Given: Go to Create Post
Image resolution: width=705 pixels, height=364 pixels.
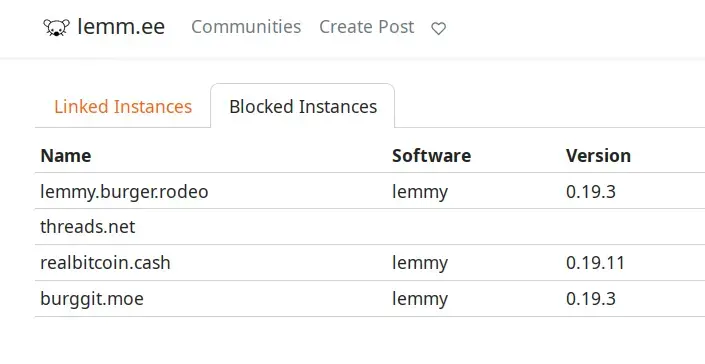Looking at the screenshot, I should point(366,27).
